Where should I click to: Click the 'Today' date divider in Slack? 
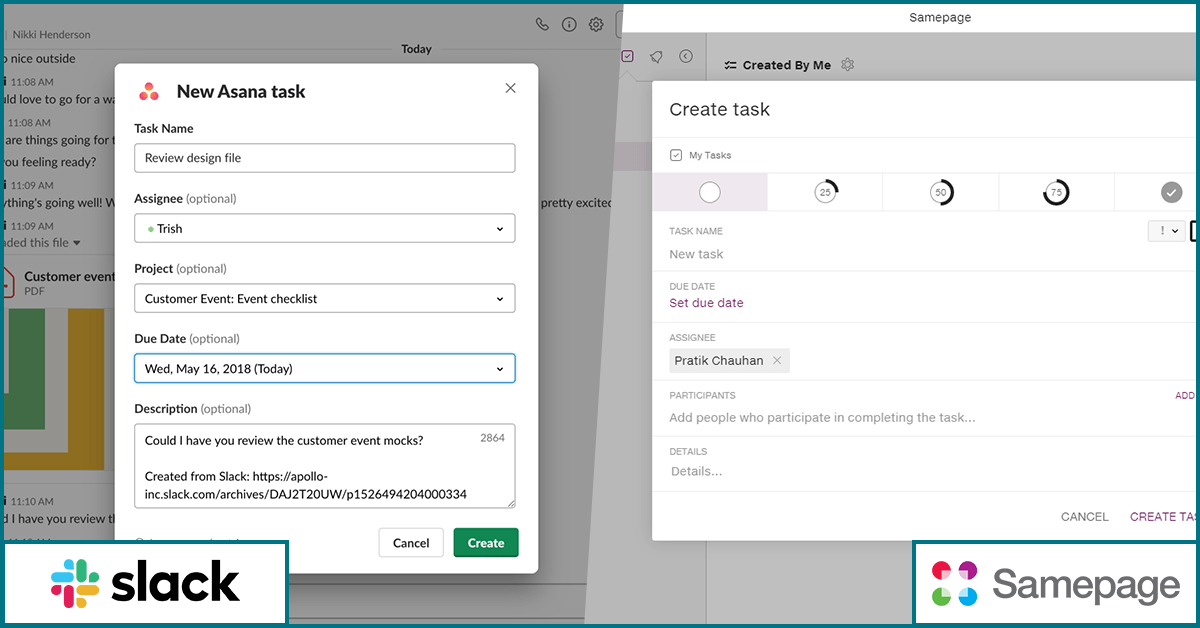(x=416, y=49)
